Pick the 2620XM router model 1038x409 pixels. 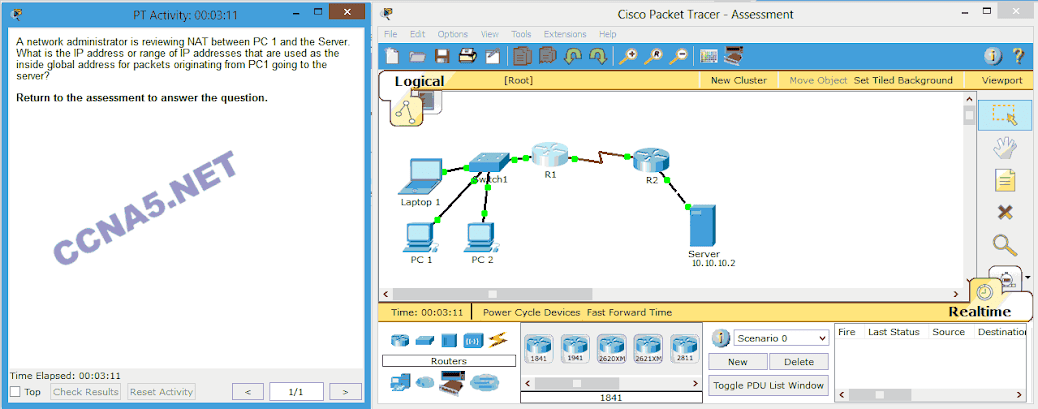pos(611,349)
